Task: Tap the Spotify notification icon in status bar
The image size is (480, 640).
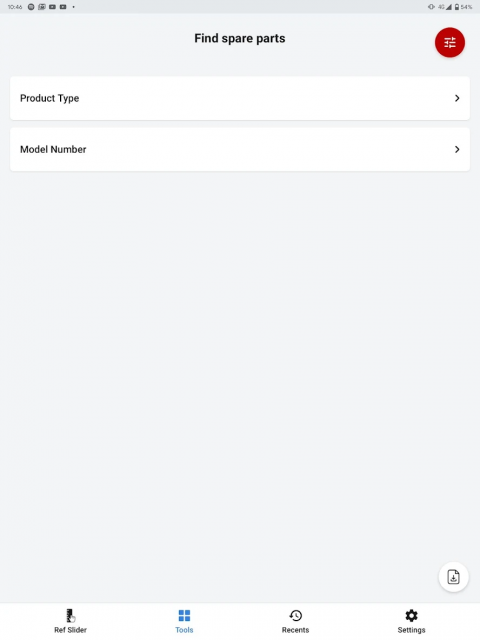Action: pyautogui.click(x=31, y=7)
